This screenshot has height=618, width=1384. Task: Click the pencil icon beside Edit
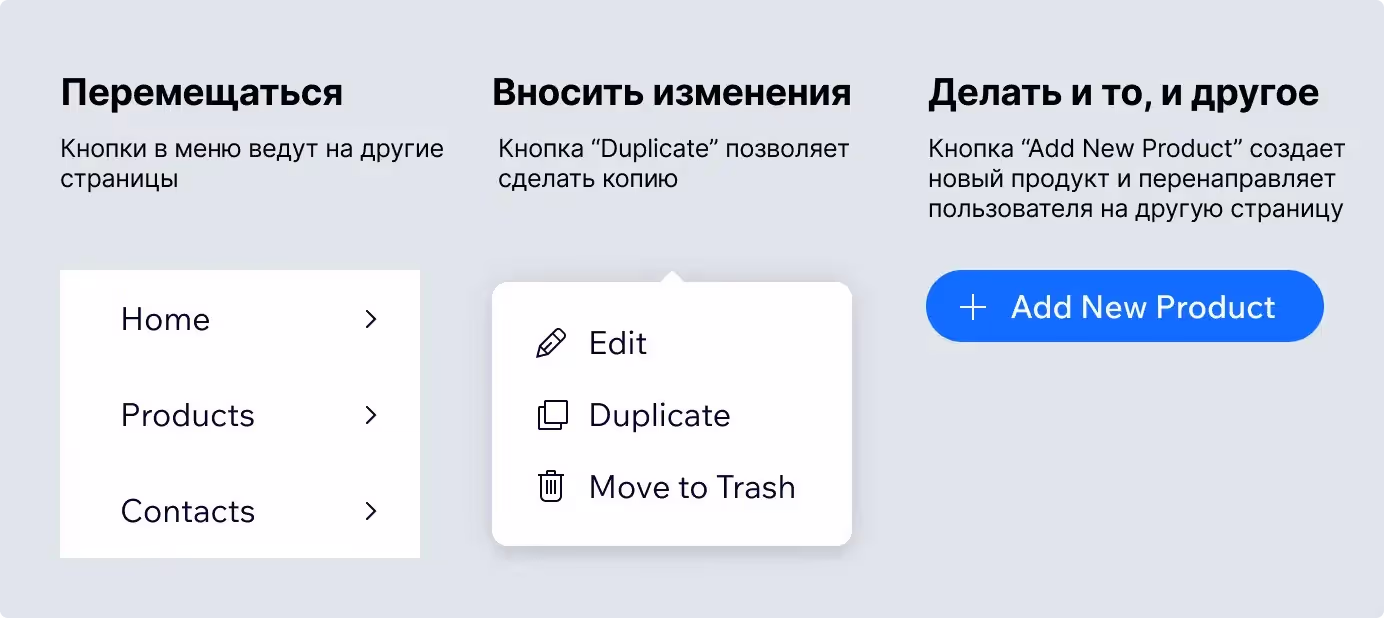(551, 343)
